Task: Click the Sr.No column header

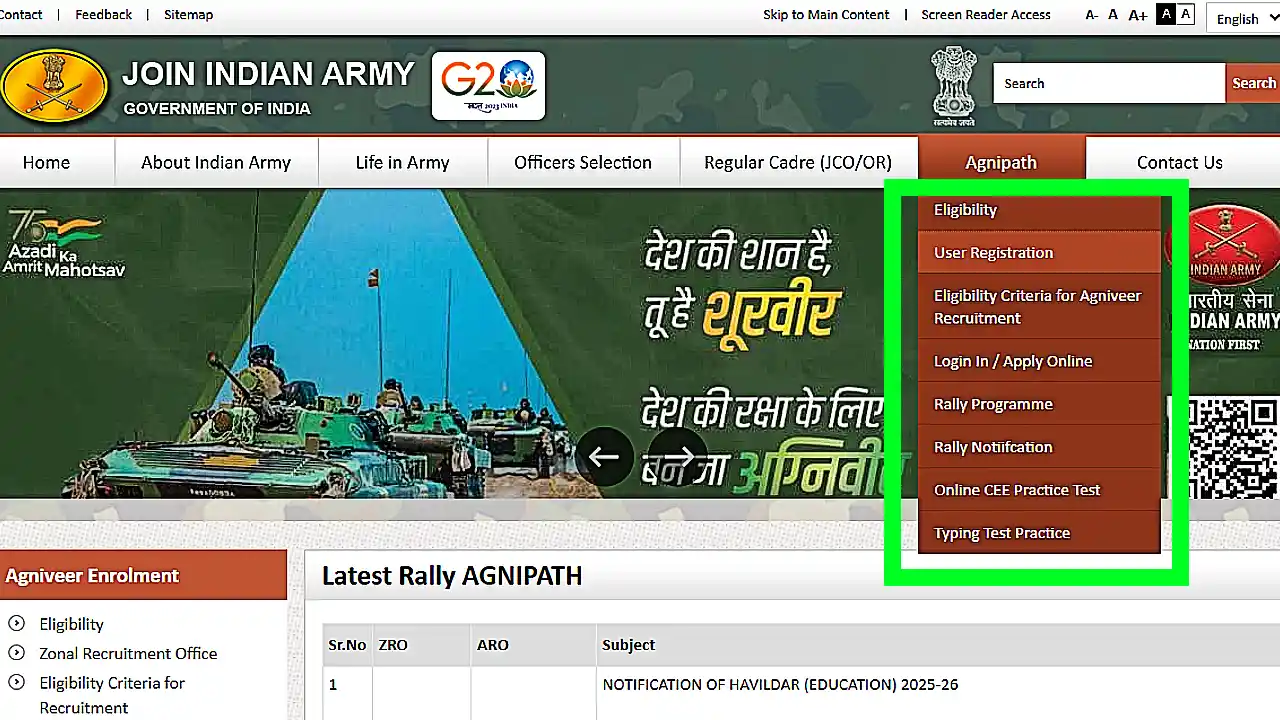Action: coord(347,645)
